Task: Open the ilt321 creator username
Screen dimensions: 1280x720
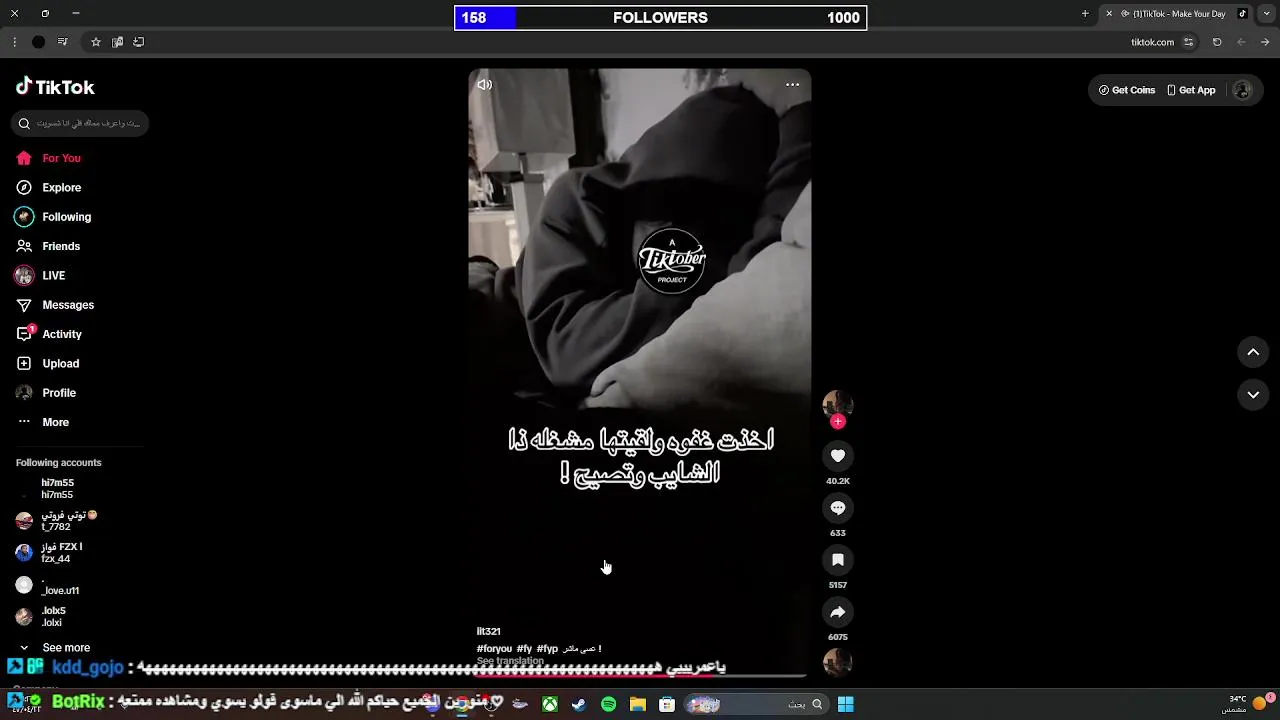Action: click(x=489, y=632)
